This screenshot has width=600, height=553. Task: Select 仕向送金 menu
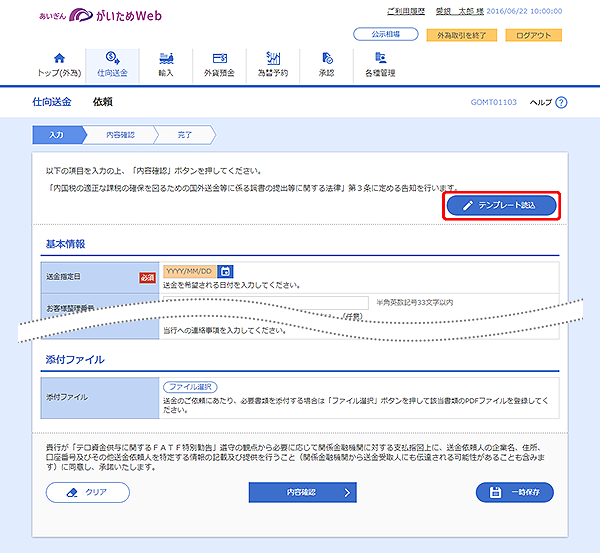[x=112, y=65]
